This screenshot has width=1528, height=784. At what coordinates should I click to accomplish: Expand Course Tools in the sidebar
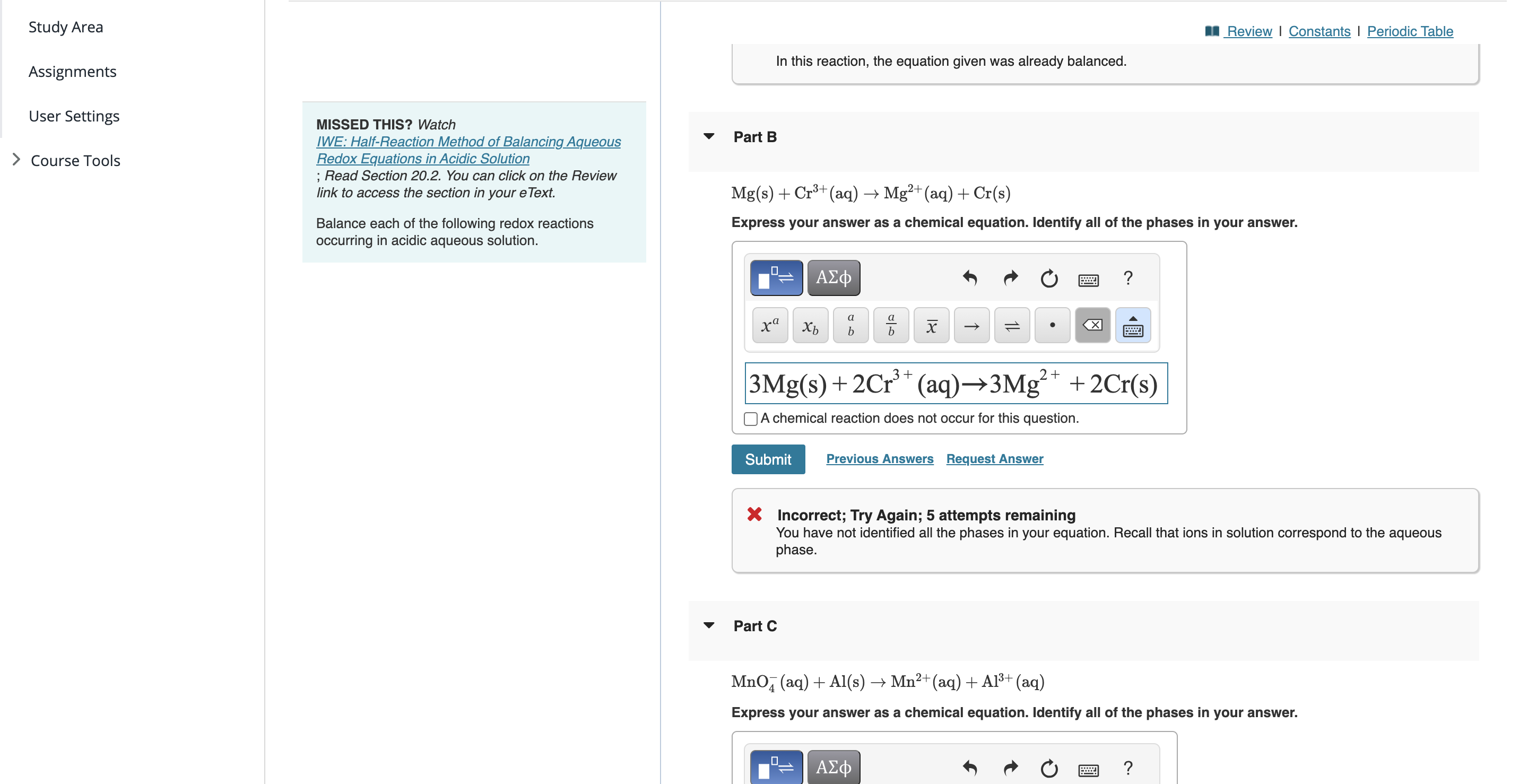point(16,160)
